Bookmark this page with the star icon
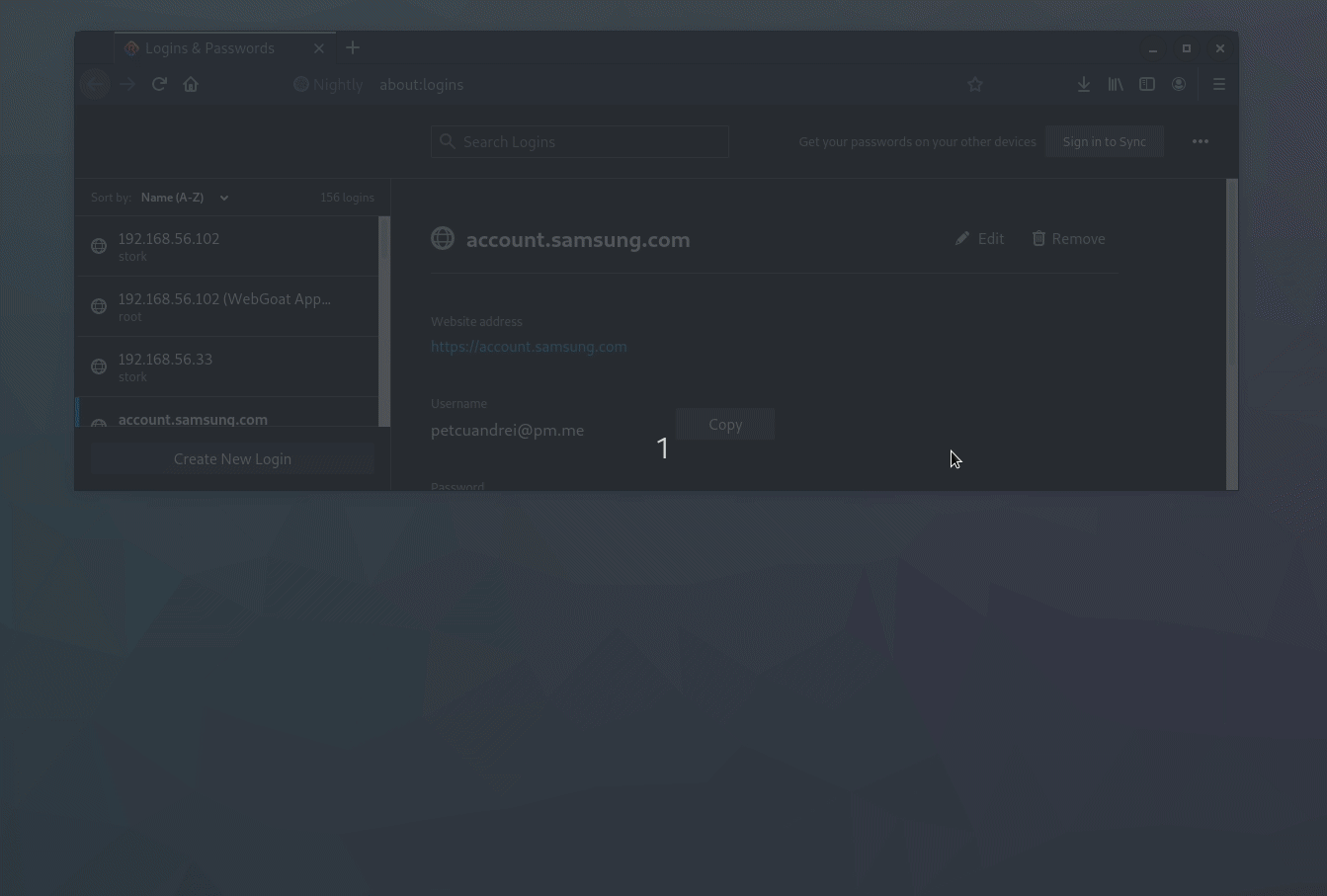Viewport: 1327px width, 896px height. 975,85
